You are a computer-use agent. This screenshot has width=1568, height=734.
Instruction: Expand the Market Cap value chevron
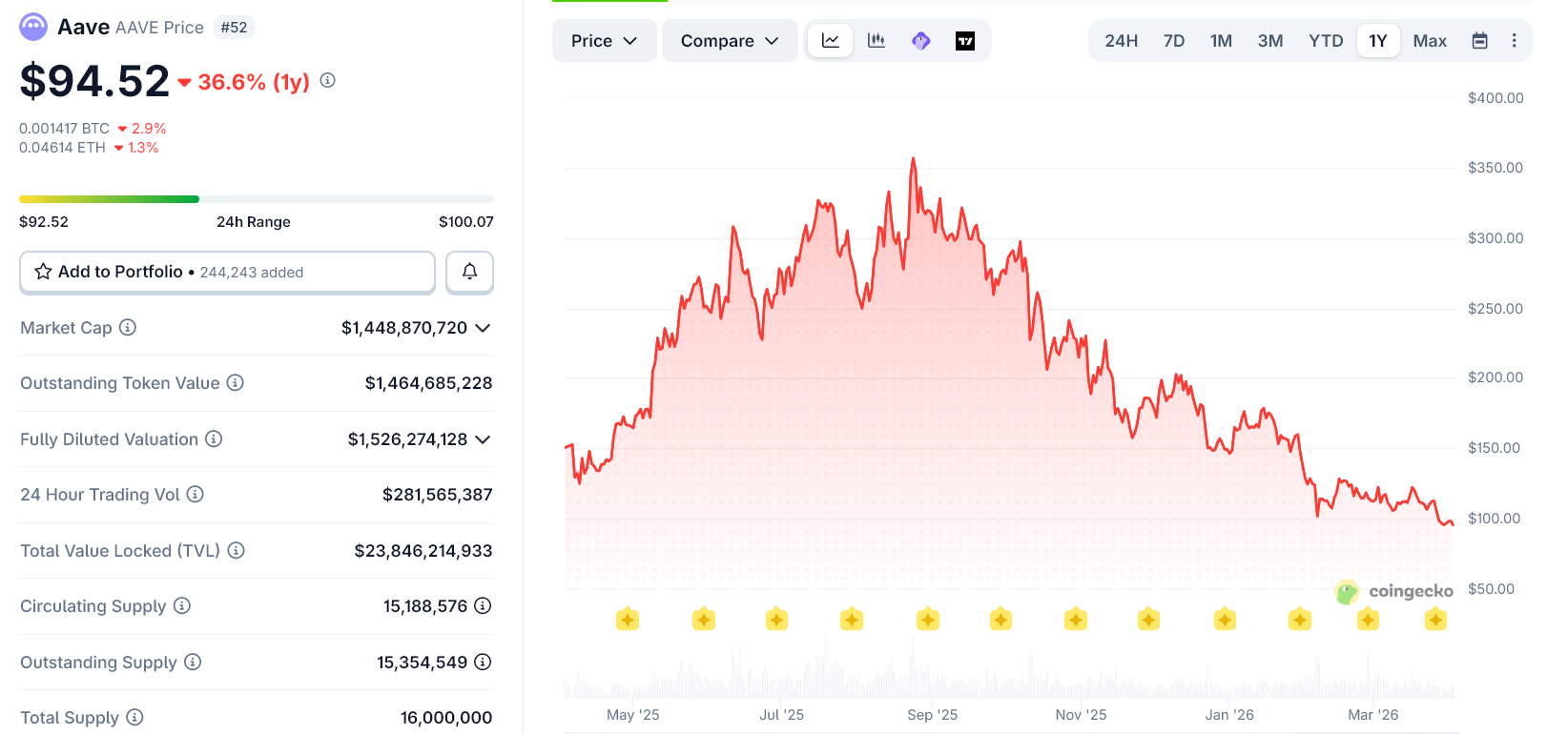tap(483, 328)
